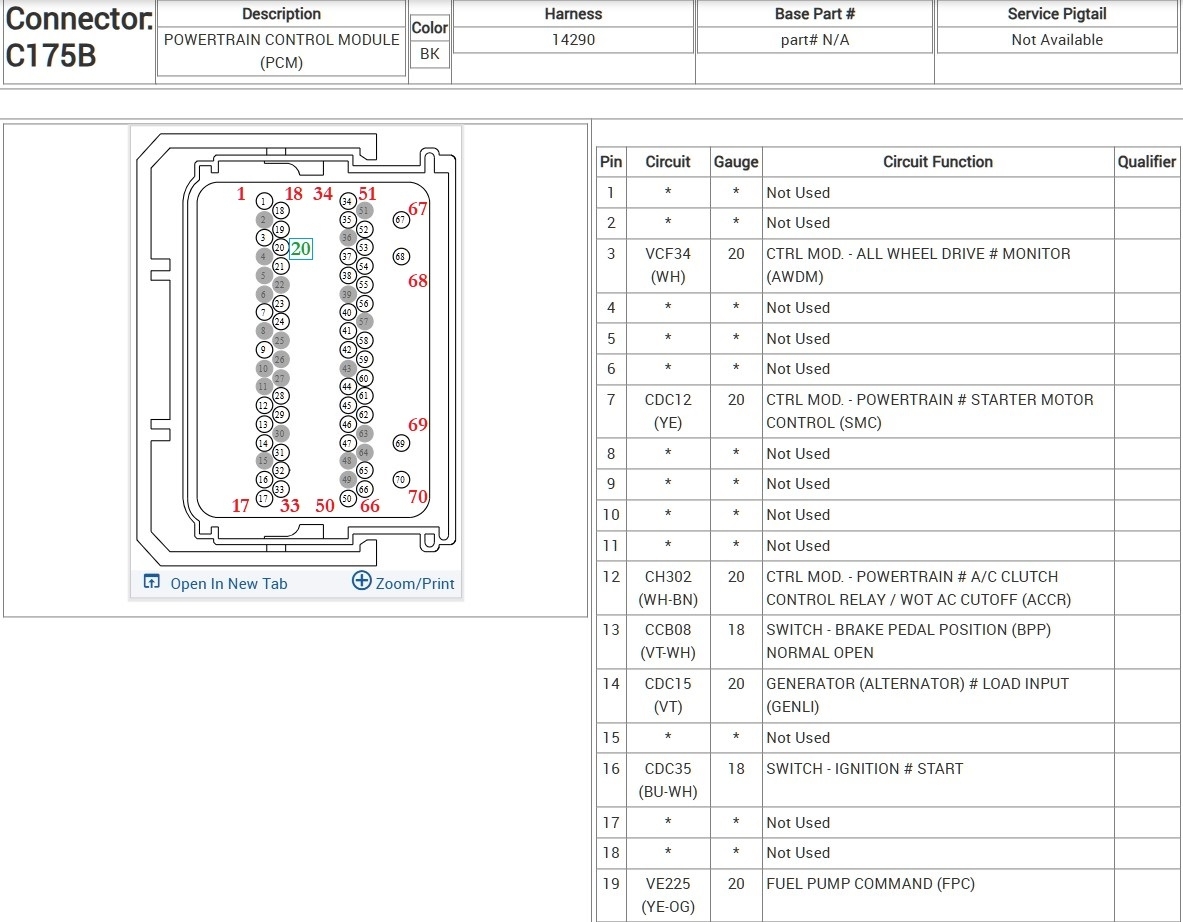Image resolution: width=1183 pixels, height=922 pixels.
Task: Click the Service Pigtail header
Action: [x=1057, y=14]
